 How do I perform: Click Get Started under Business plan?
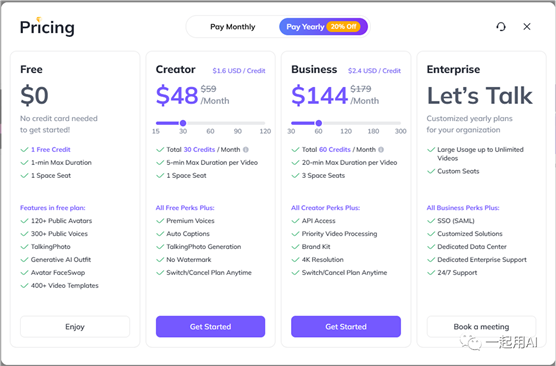coord(346,327)
